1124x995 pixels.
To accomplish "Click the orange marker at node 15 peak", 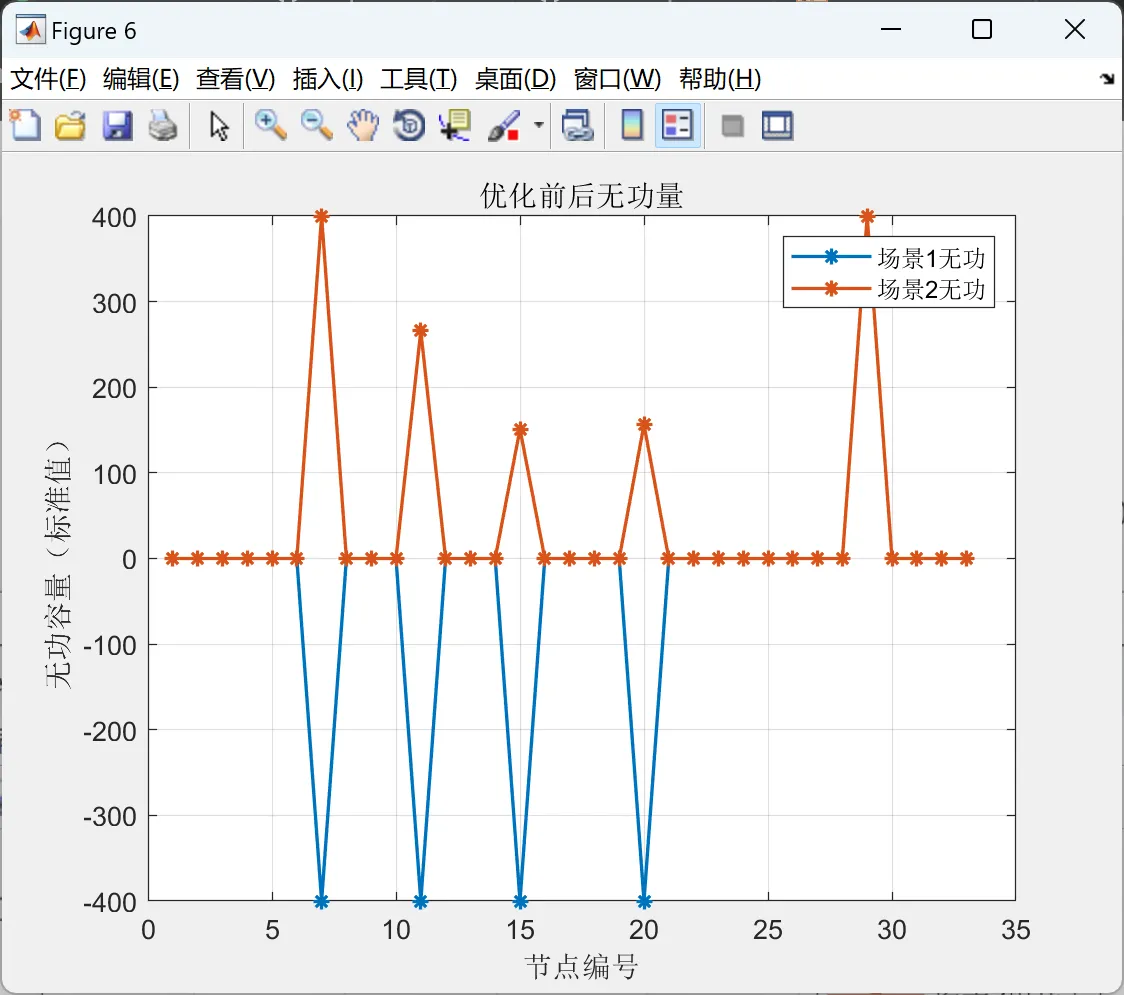I will tap(520, 429).
